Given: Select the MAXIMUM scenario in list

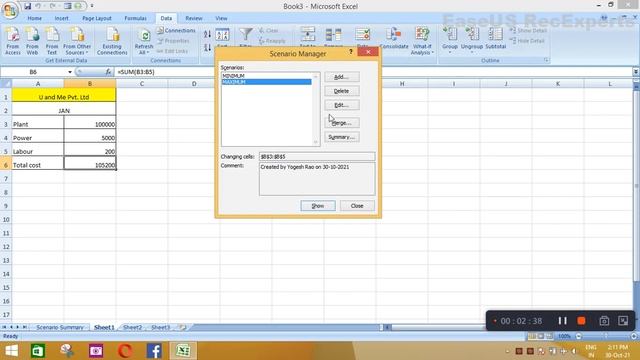Looking at the screenshot, I should tap(267, 82).
